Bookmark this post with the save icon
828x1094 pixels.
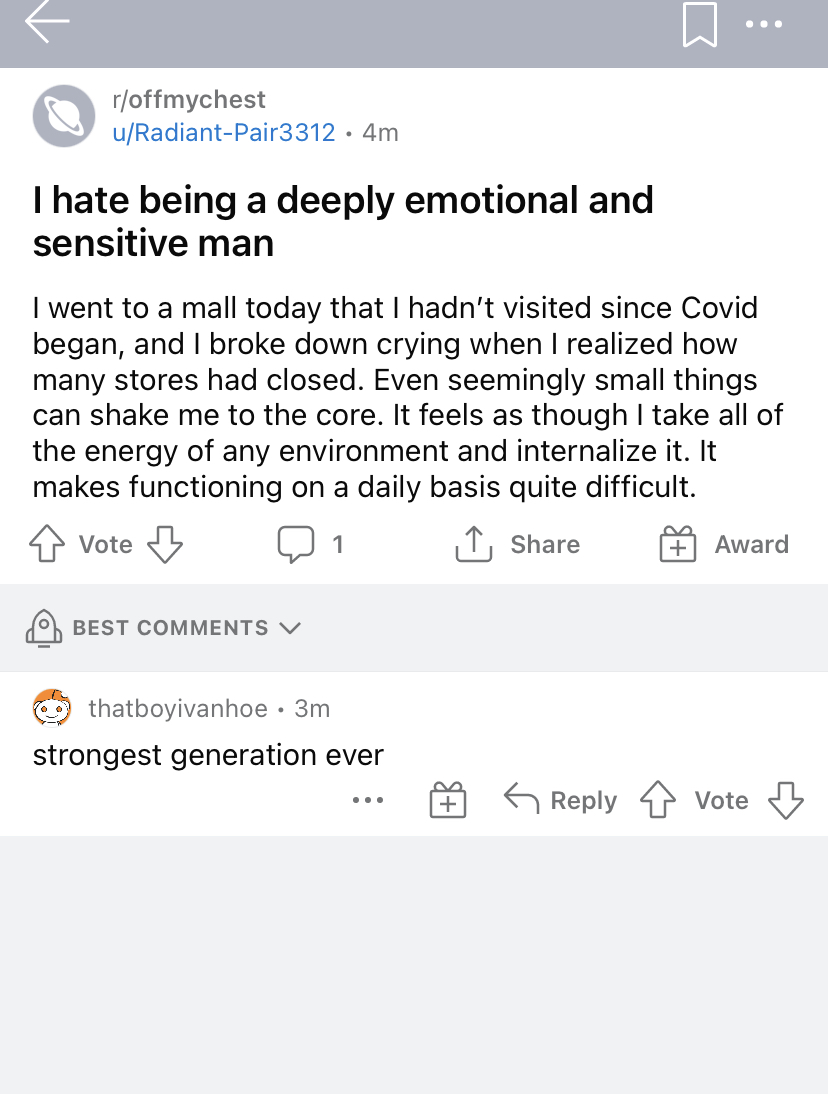[700, 24]
